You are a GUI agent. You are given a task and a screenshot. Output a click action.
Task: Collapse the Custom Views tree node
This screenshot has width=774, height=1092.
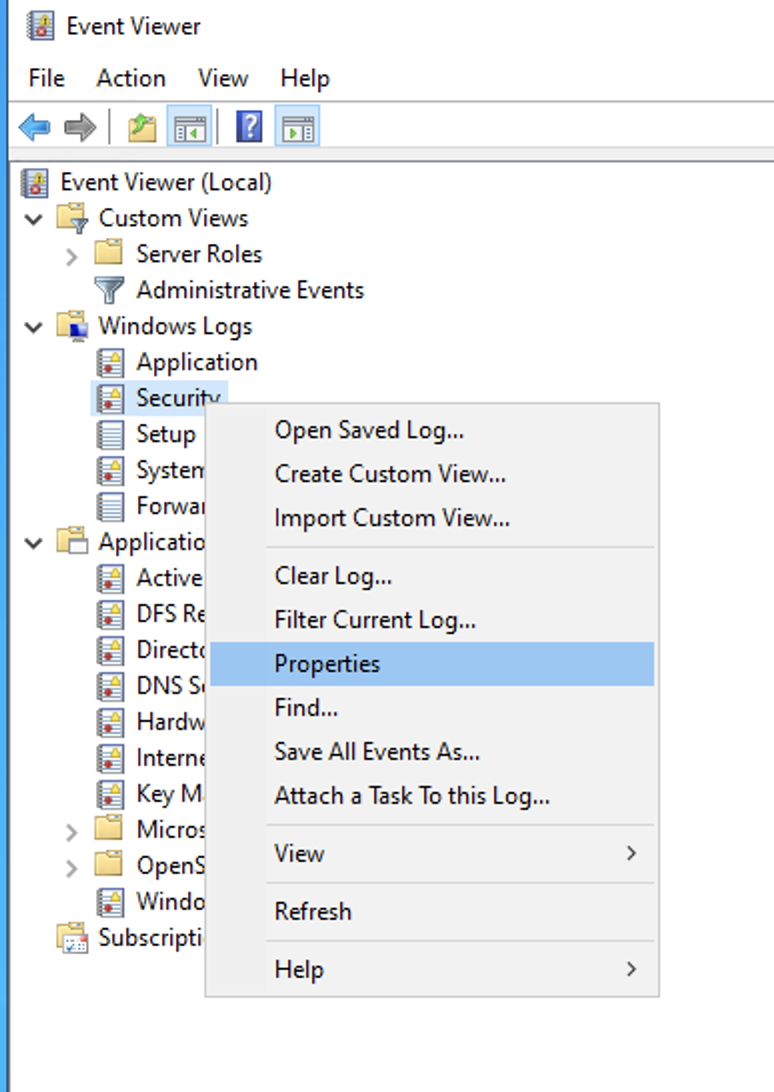coord(35,219)
